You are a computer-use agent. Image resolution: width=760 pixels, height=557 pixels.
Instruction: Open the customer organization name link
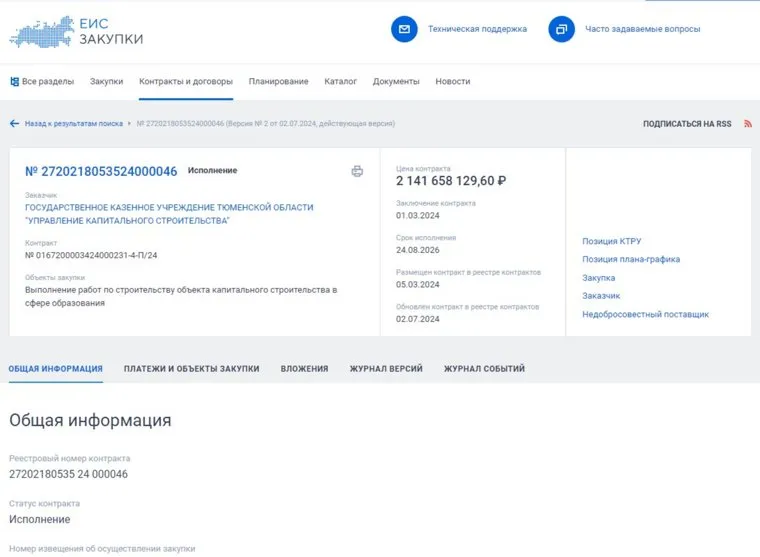169,213
